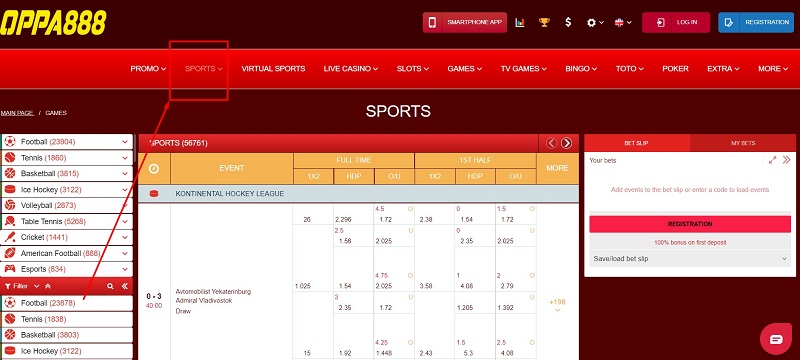The height and width of the screenshot is (360, 800).
Task: Click the 100% bonus on first deposit link
Action: (690, 242)
